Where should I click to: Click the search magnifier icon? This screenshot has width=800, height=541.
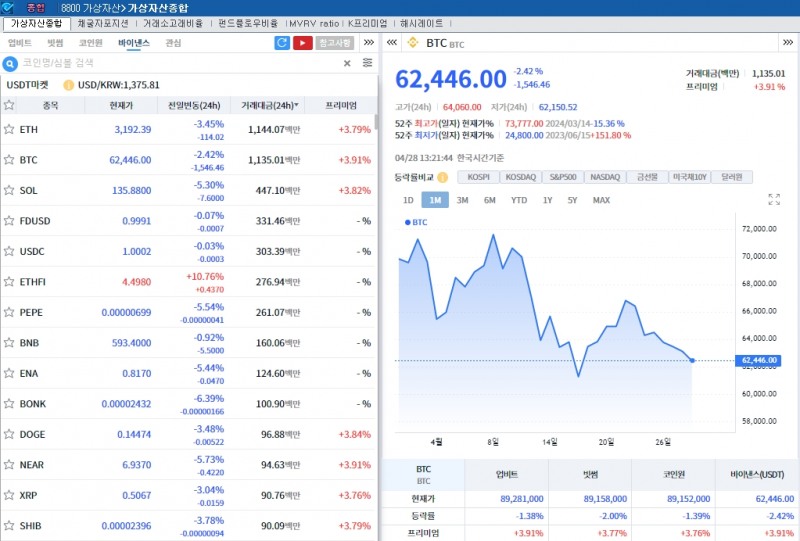click(11, 63)
